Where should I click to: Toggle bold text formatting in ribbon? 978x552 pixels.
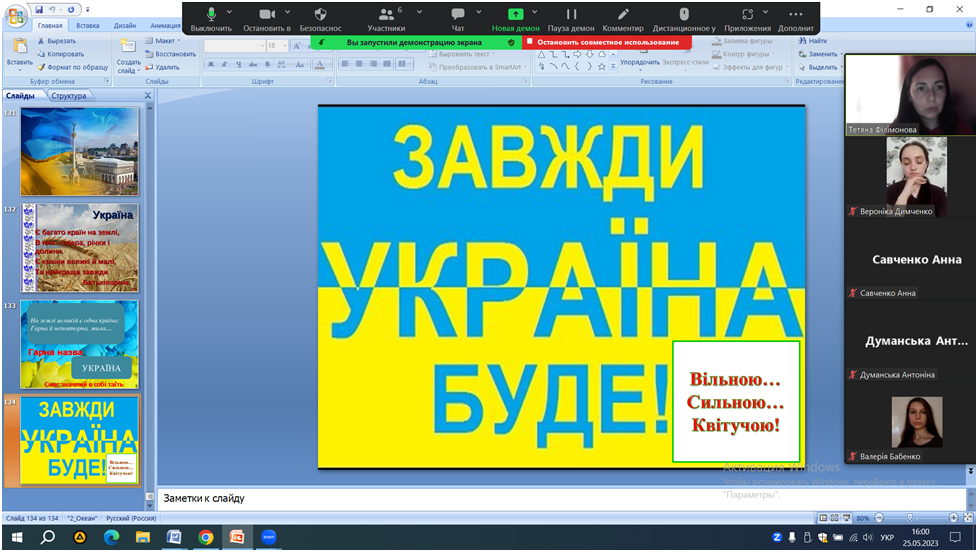211,65
